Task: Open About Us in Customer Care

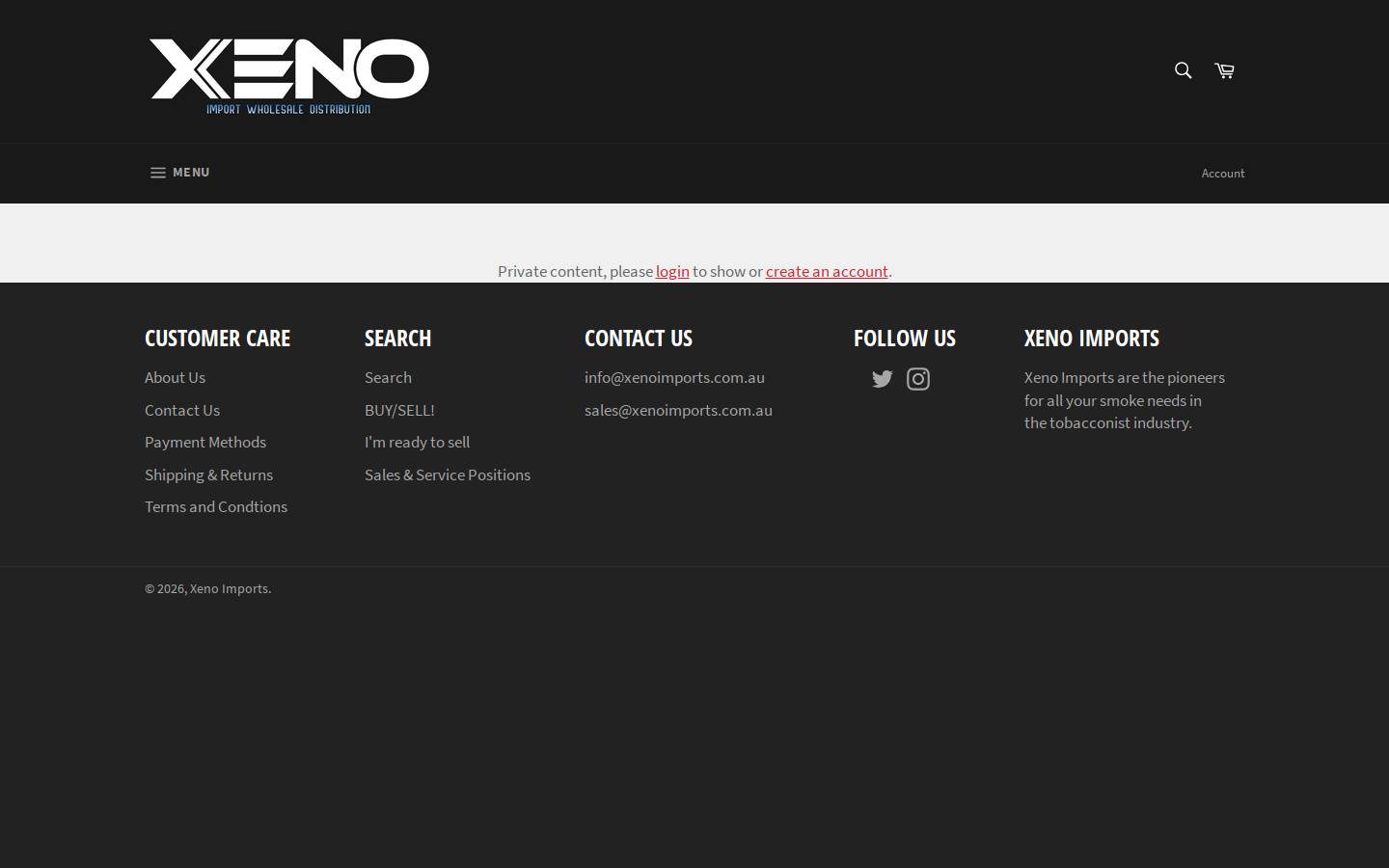Action: pos(175,377)
